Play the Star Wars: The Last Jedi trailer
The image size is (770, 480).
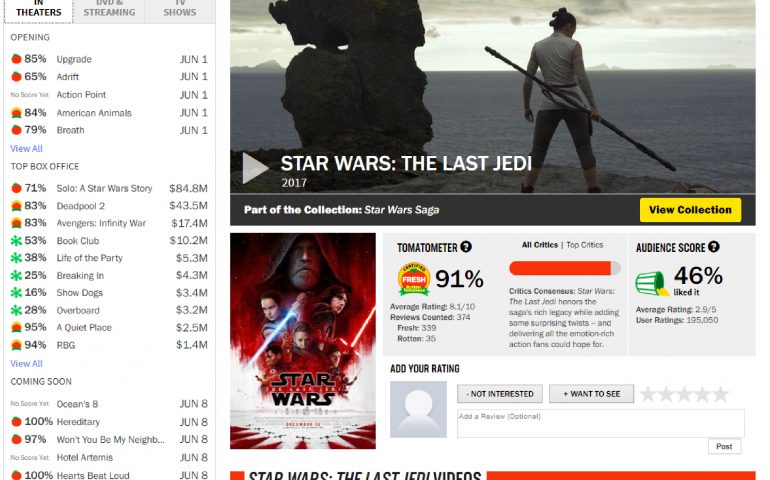coord(255,168)
